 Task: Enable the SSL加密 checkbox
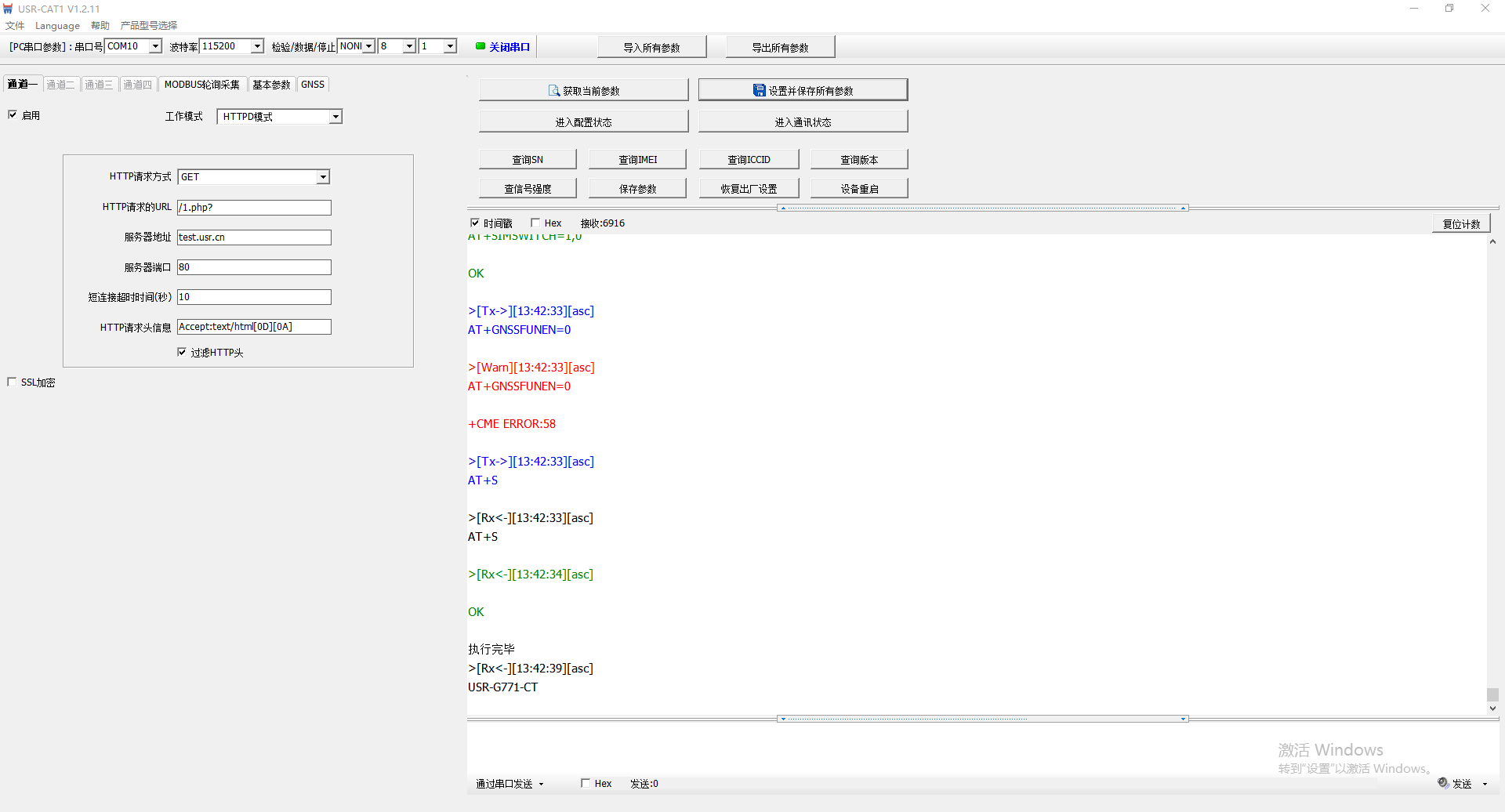coord(12,382)
